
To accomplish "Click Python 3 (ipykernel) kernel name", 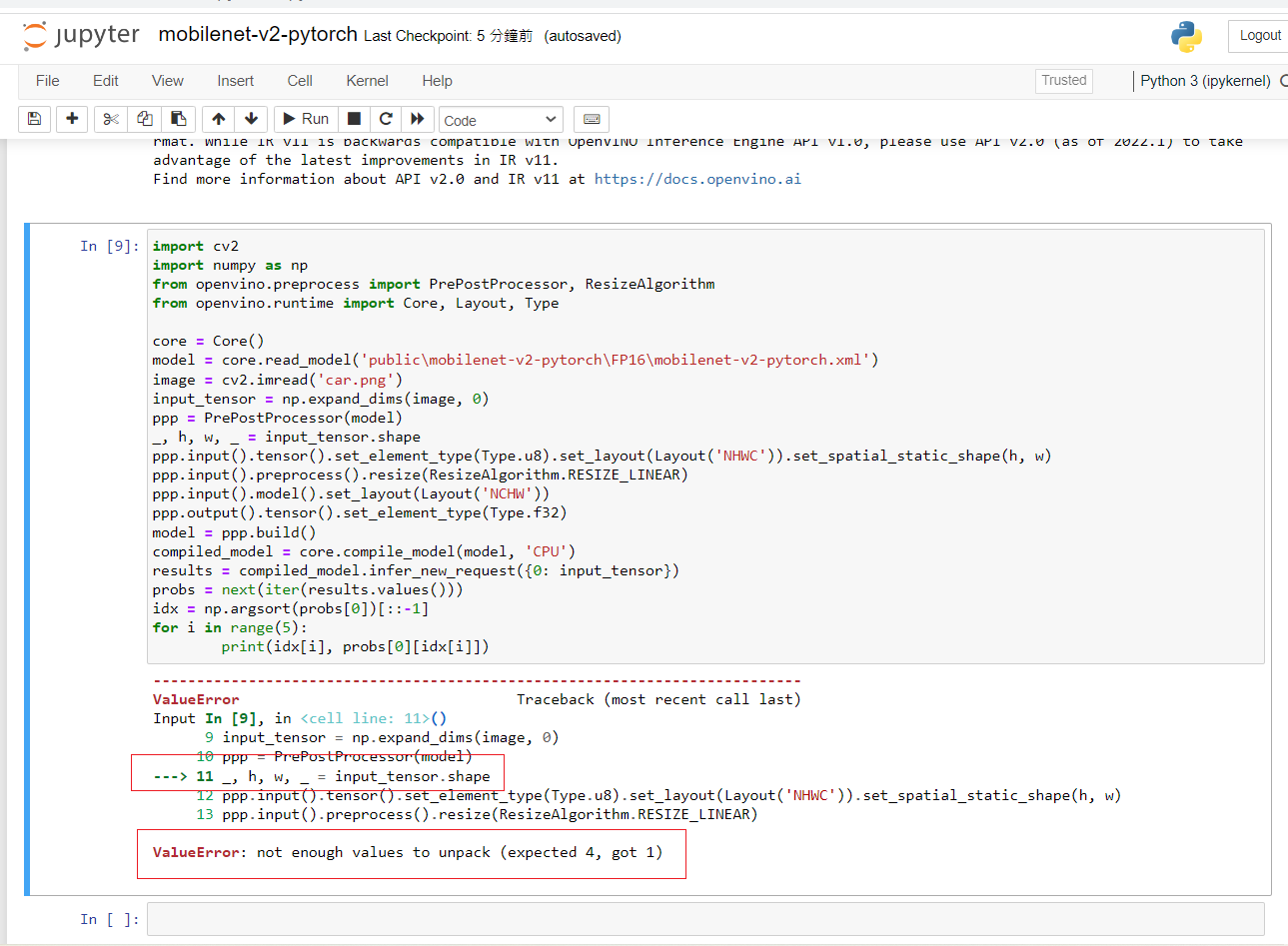I will click(x=1205, y=81).
